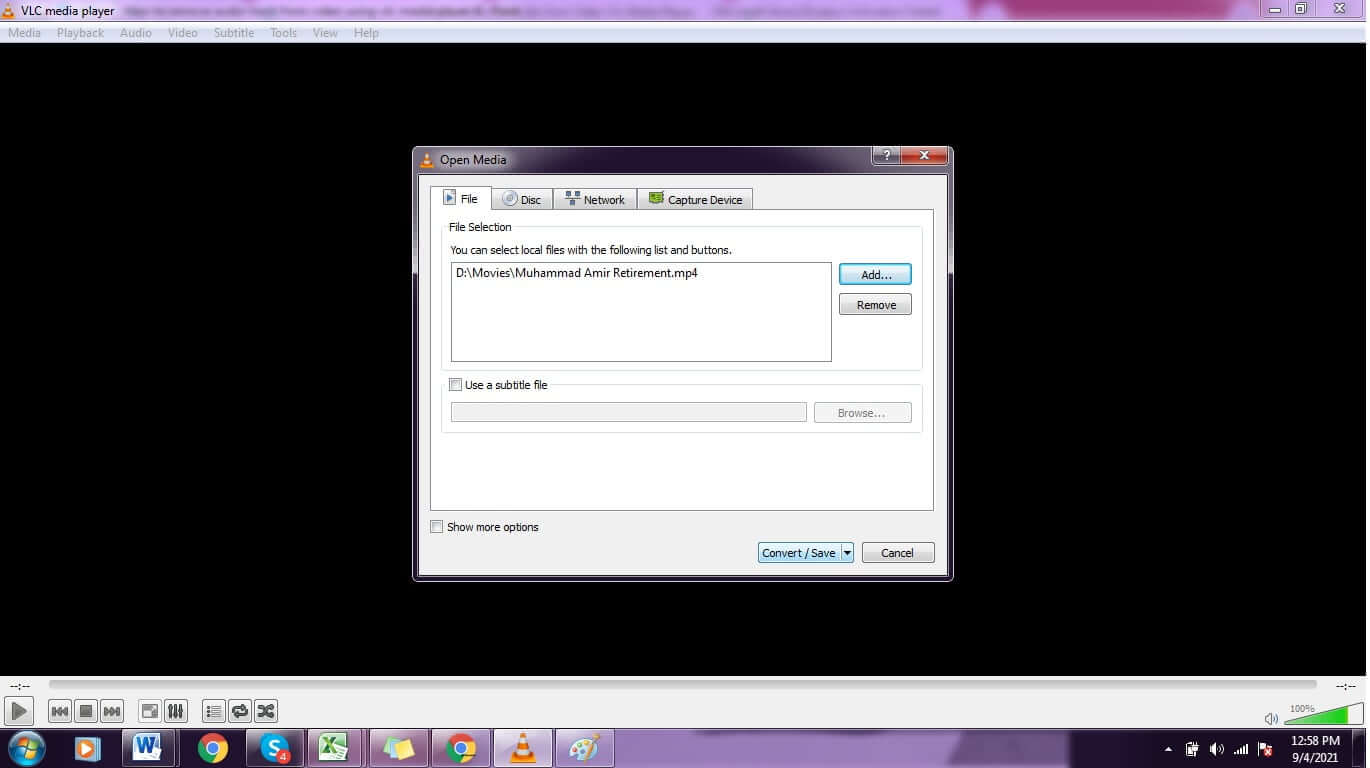The height and width of the screenshot is (768, 1370).
Task: Open the Playback menu
Action: 80,33
